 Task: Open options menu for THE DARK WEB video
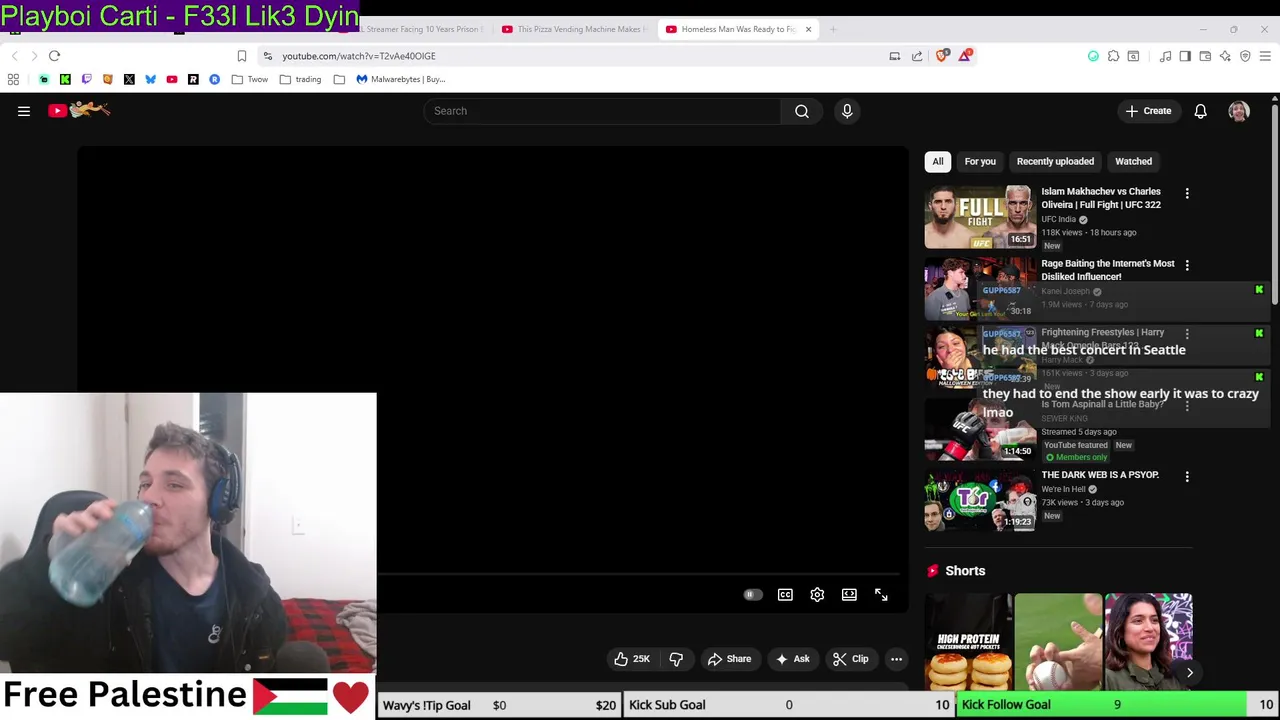tap(1187, 477)
